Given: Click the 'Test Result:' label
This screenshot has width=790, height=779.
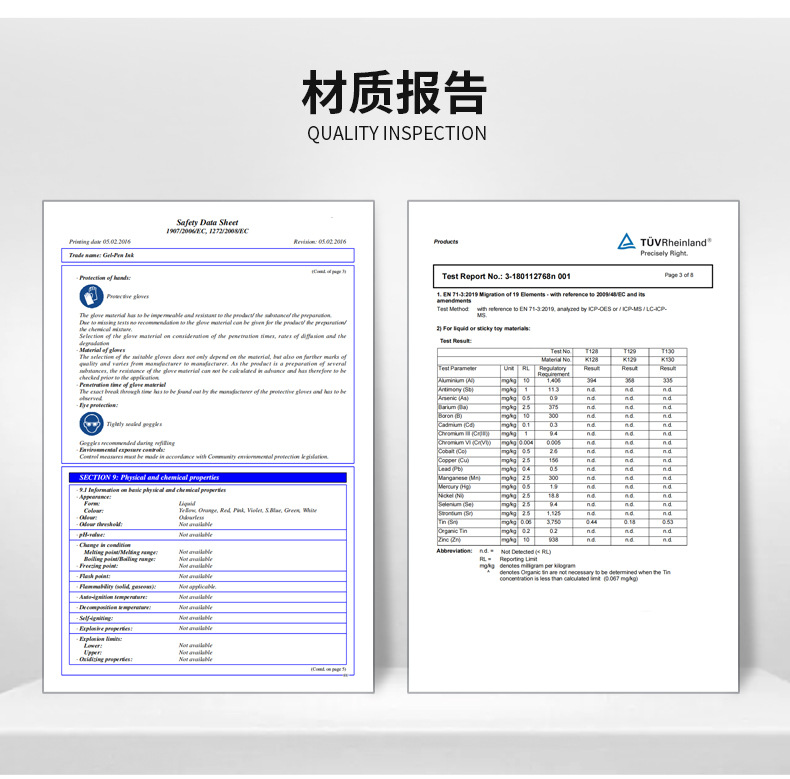Looking at the screenshot, I should coord(455,341).
